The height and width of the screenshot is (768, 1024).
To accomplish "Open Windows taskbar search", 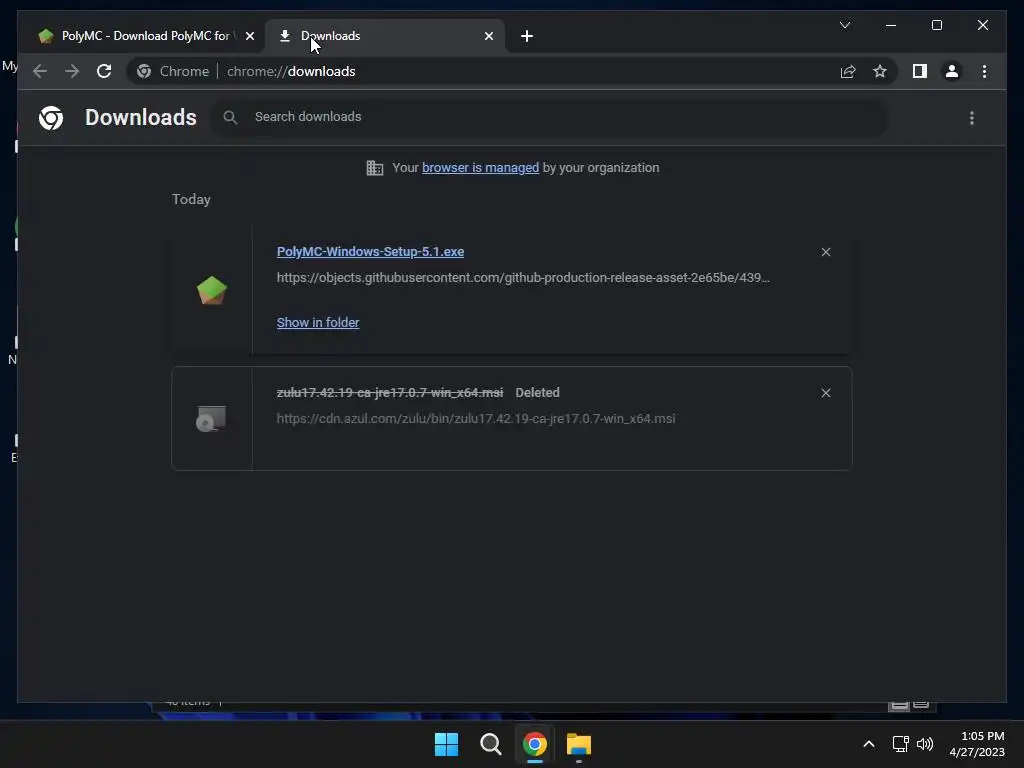I will [490, 744].
